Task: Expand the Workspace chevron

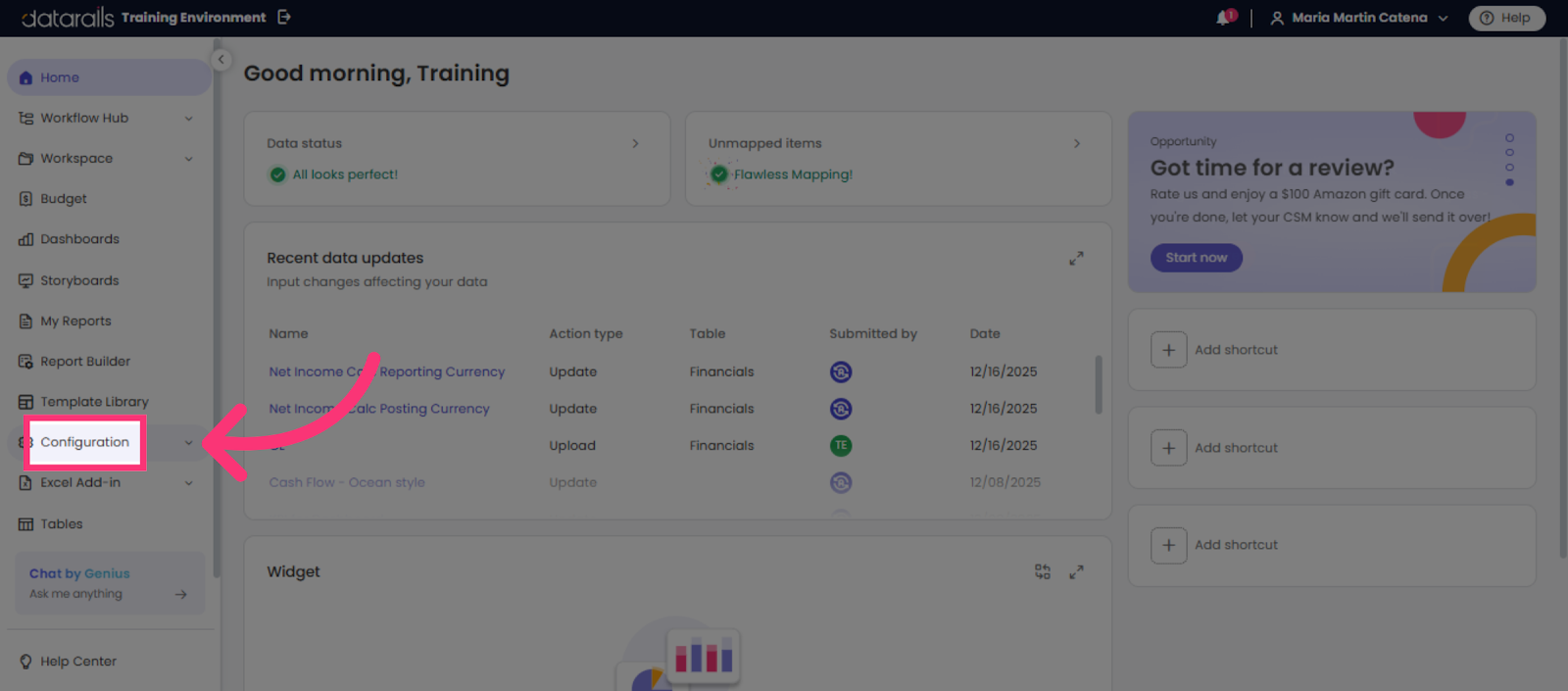Action: [189, 159]
